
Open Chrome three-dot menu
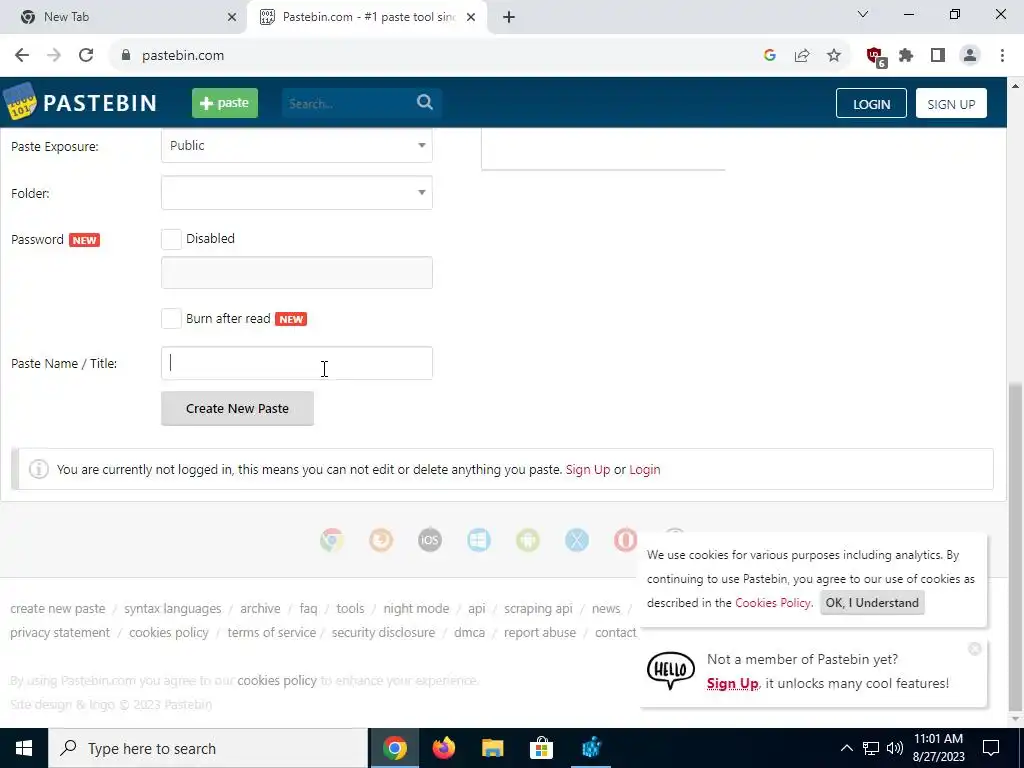1002,56
